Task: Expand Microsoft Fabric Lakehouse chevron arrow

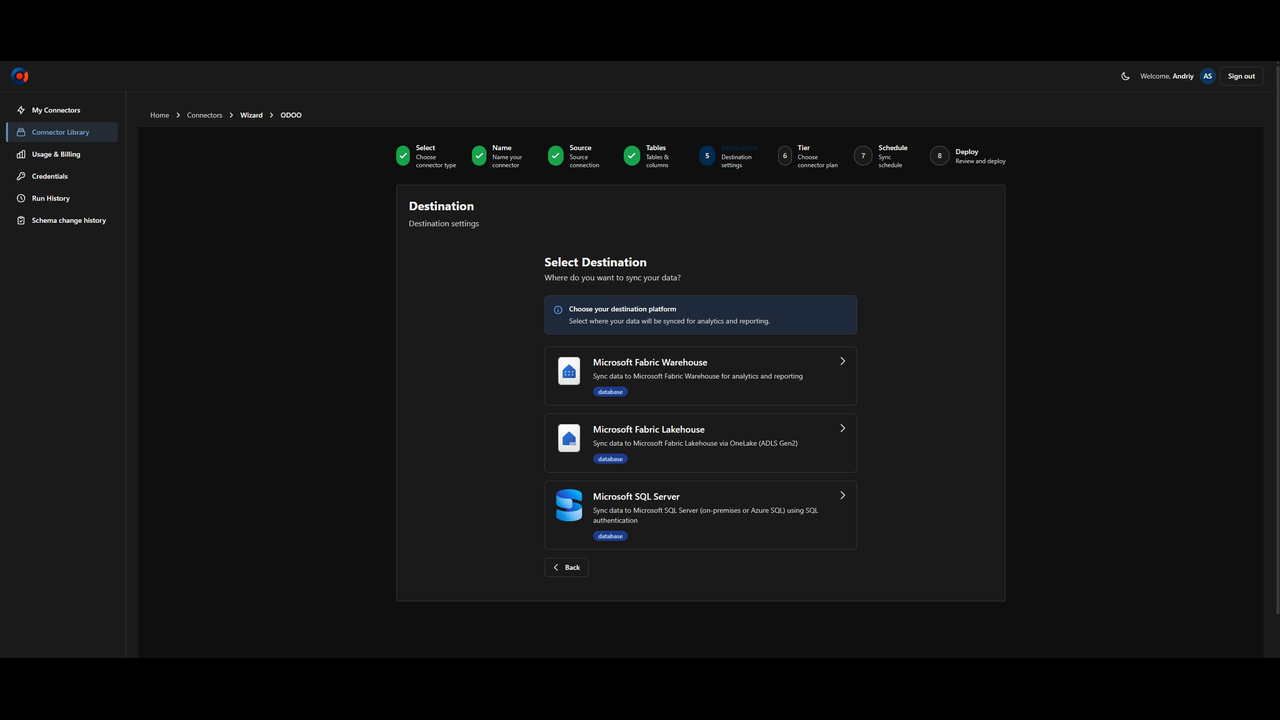Action: coord(843,428)
